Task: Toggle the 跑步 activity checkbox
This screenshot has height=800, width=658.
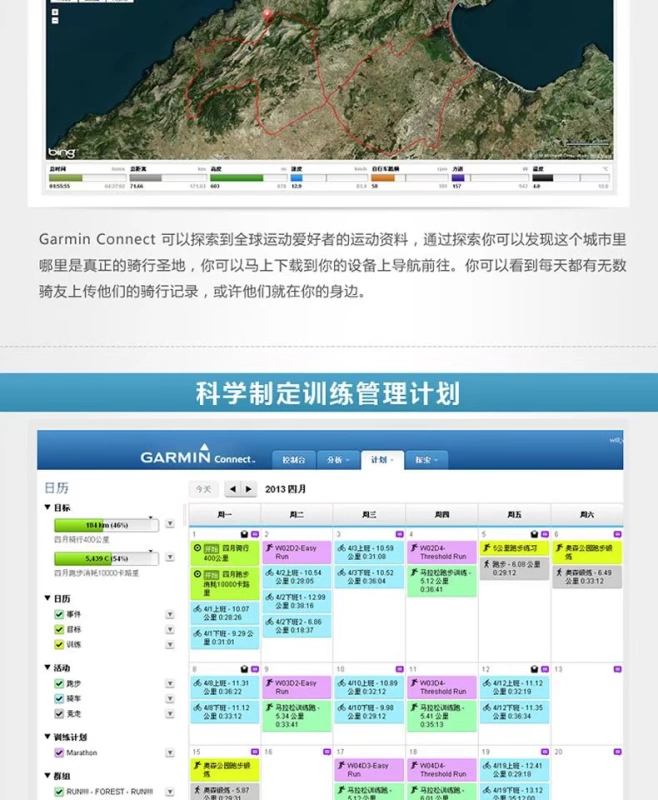Action: [x=59, y=683]
